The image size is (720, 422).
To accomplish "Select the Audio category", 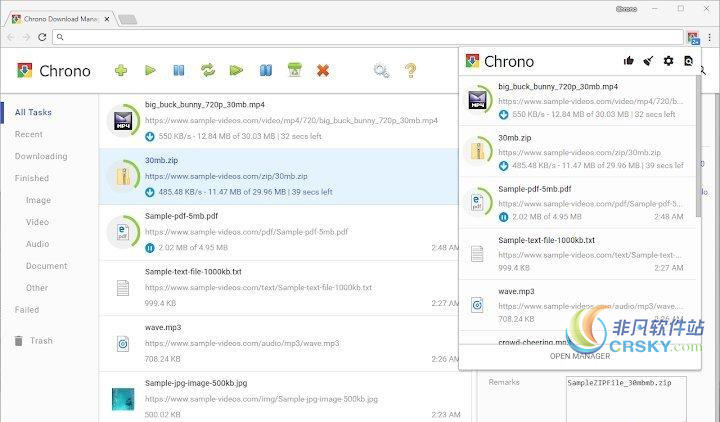I will [x=37, y=244].
